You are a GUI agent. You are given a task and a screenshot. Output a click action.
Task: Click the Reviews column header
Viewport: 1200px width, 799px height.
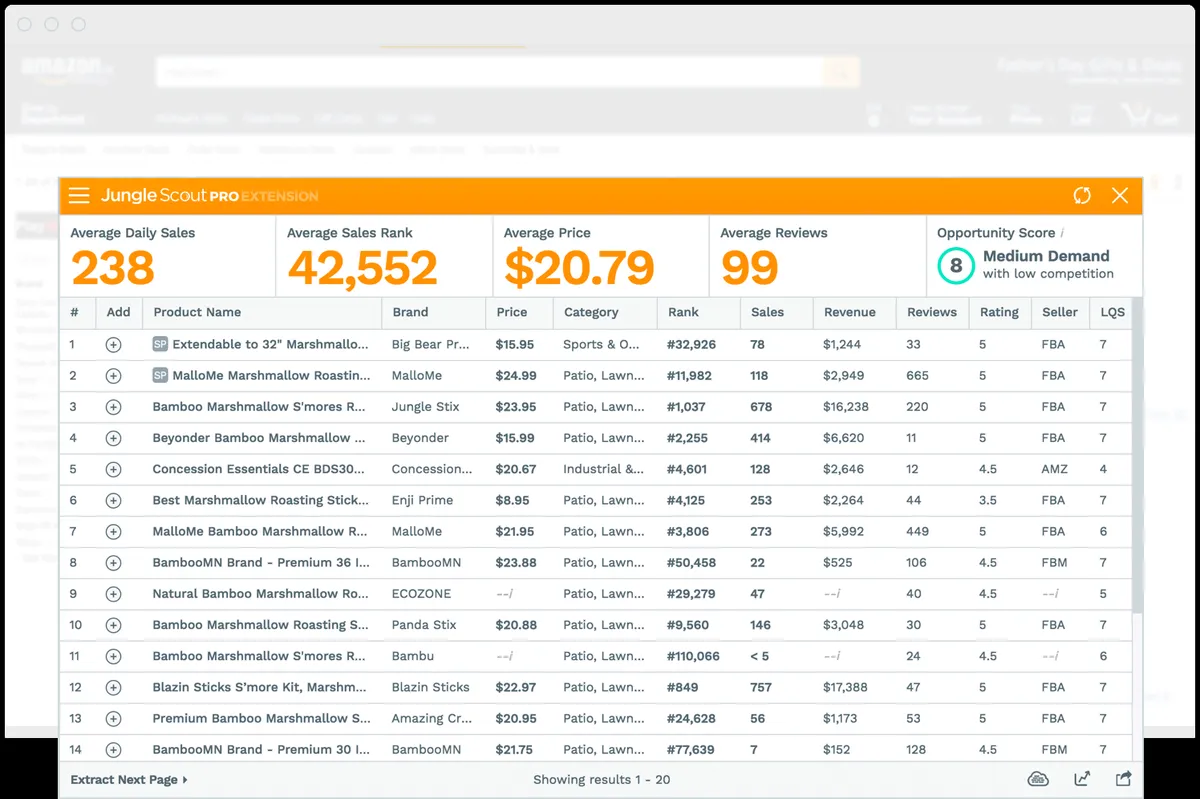(x=932, y=312)
